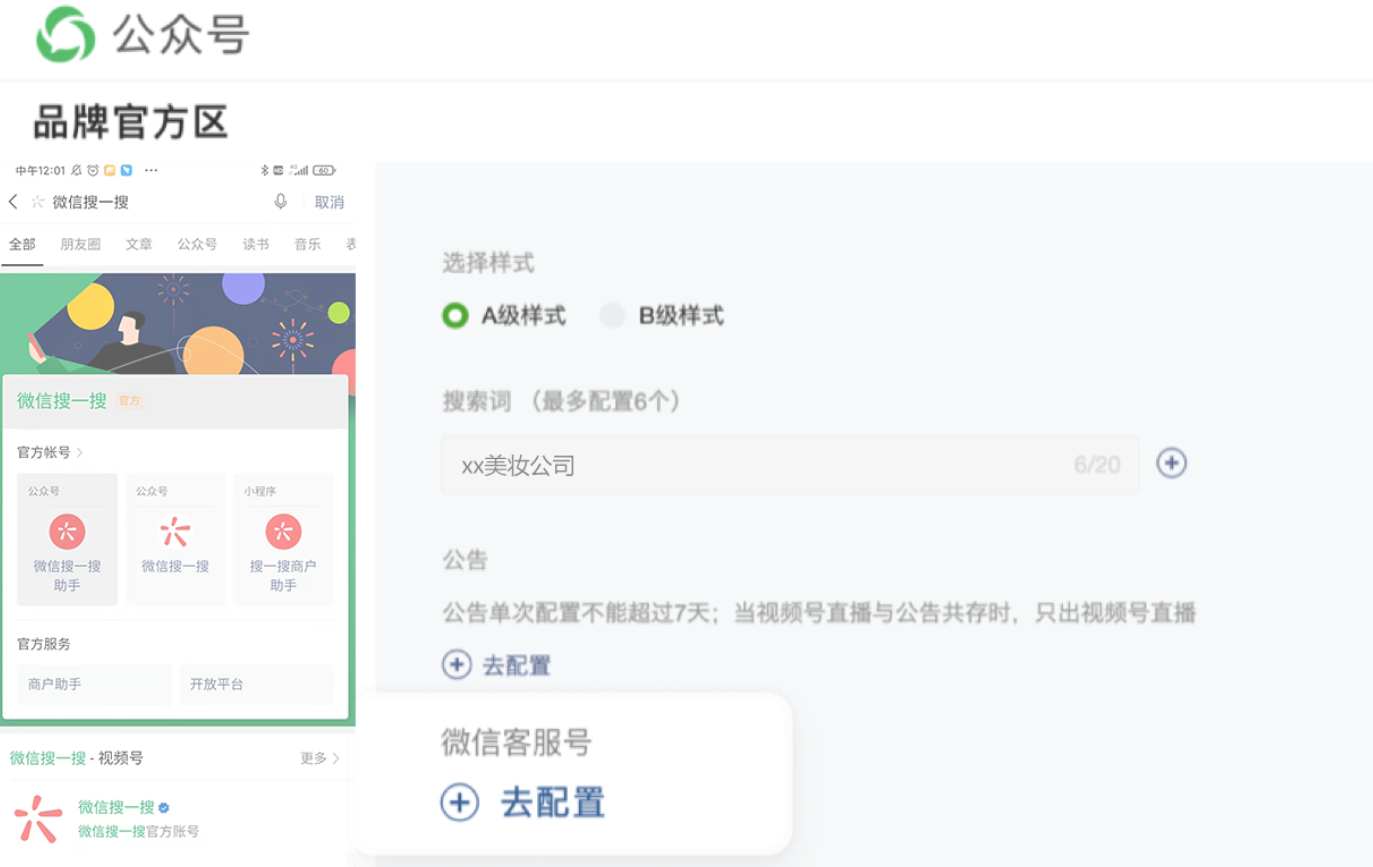This screenshot has width=1373, height=867.
Task: Click 去配置 for 微信客服号
Action: click(553, 802)
